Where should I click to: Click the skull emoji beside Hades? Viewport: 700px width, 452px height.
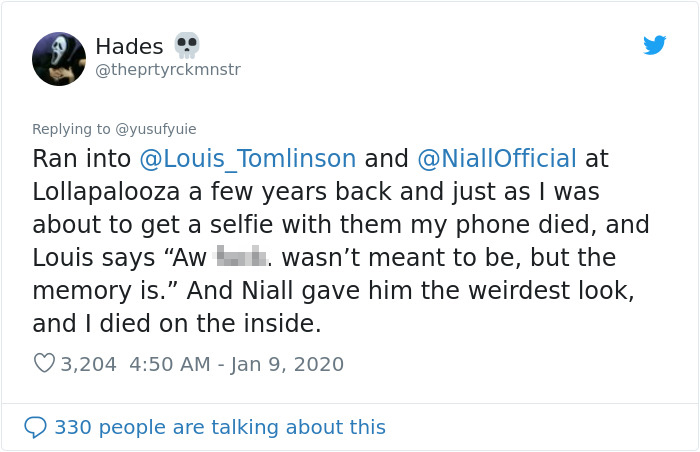tap(187, 45)
